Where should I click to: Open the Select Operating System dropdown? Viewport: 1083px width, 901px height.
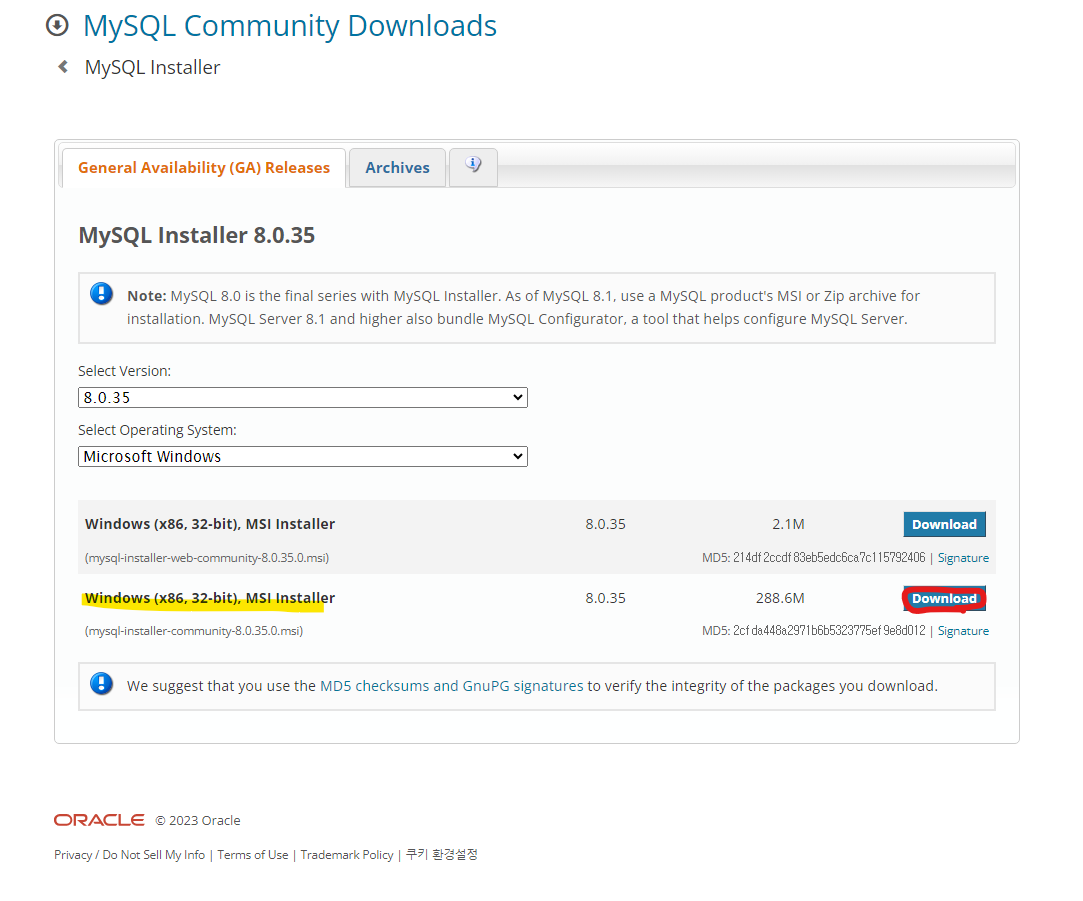(303, 457)
